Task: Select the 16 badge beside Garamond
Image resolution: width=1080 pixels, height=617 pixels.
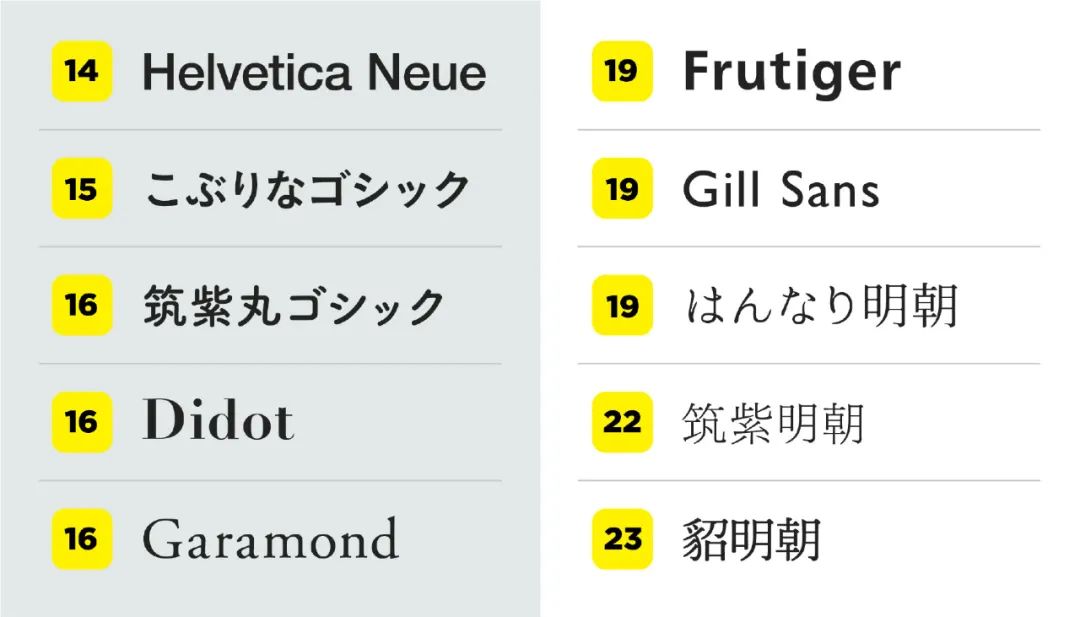Action: click(82, 539)
